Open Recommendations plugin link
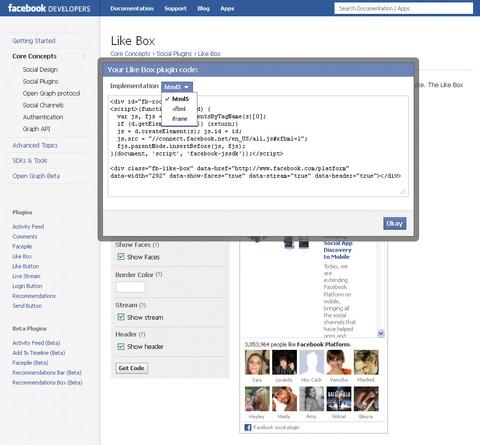This screenshot has width=480, height=445. 34,296
